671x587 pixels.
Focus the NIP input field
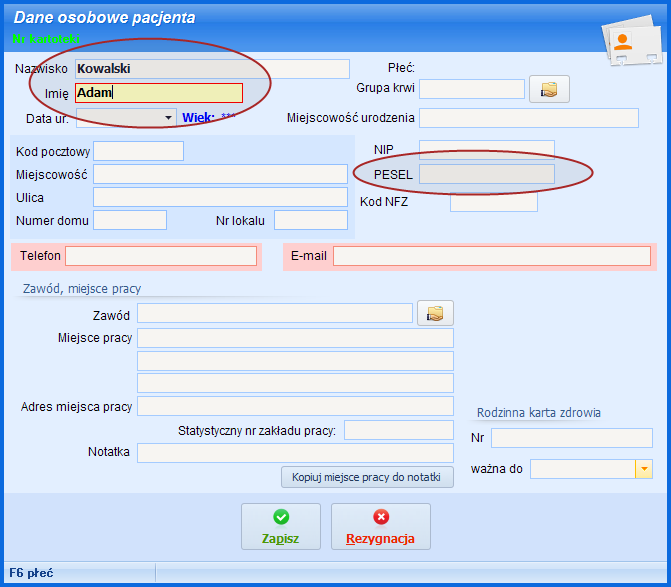pyautogui.click(x=486, y=149)
